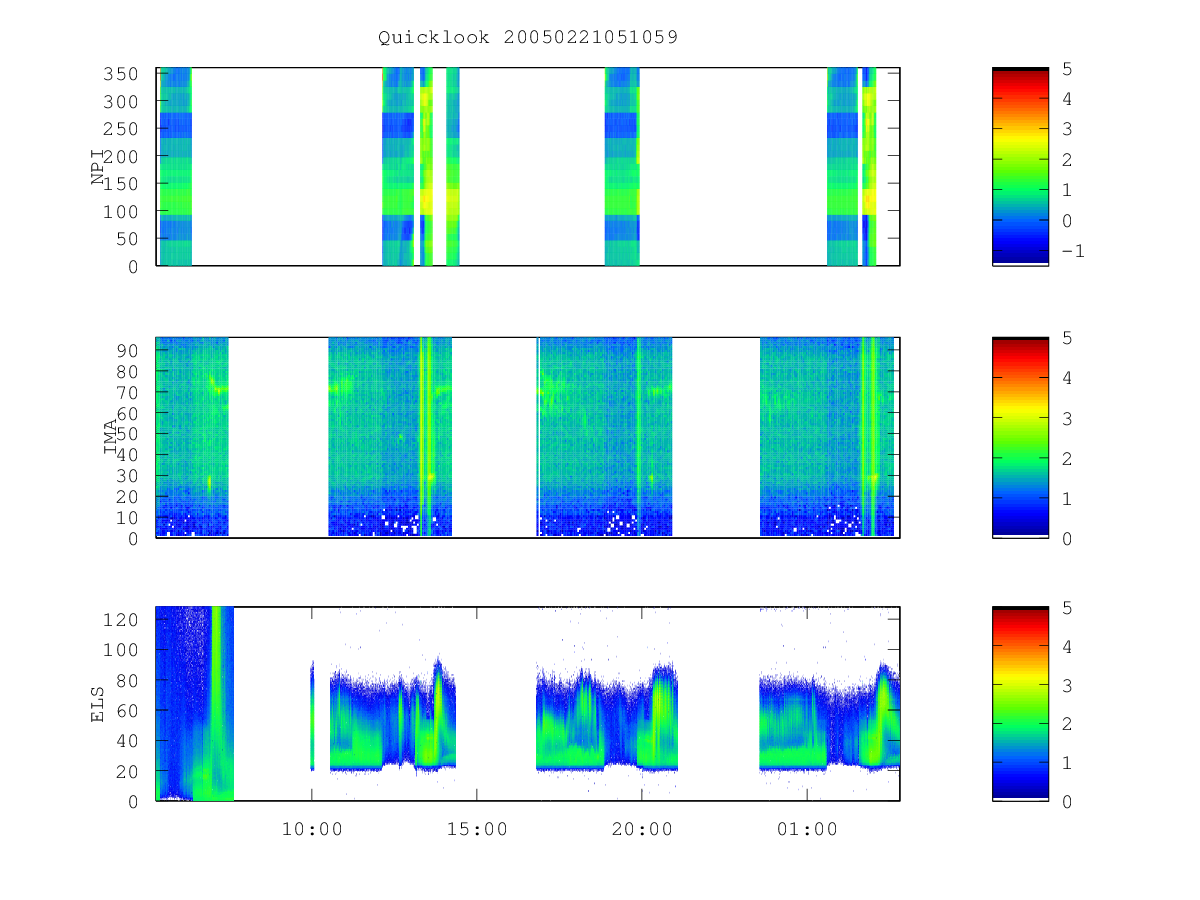Click the NPI axis label
Viewport: 1200px width, 900px height.
pos(98,166)
